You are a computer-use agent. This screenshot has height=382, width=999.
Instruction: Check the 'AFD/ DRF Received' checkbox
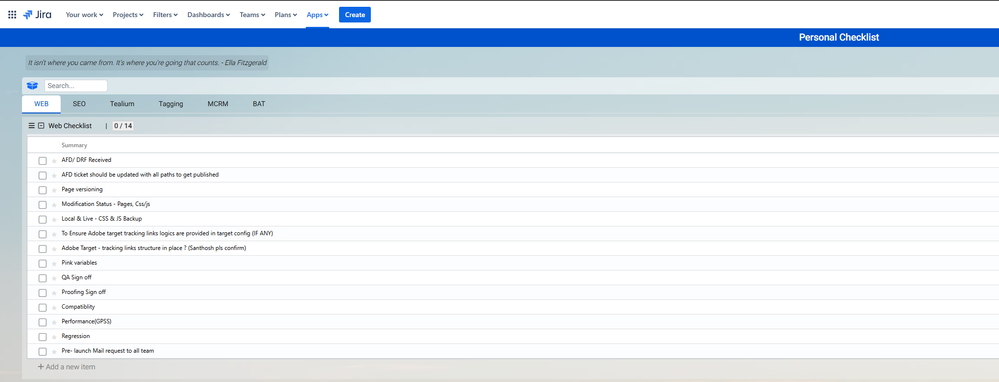click(43, 160)
